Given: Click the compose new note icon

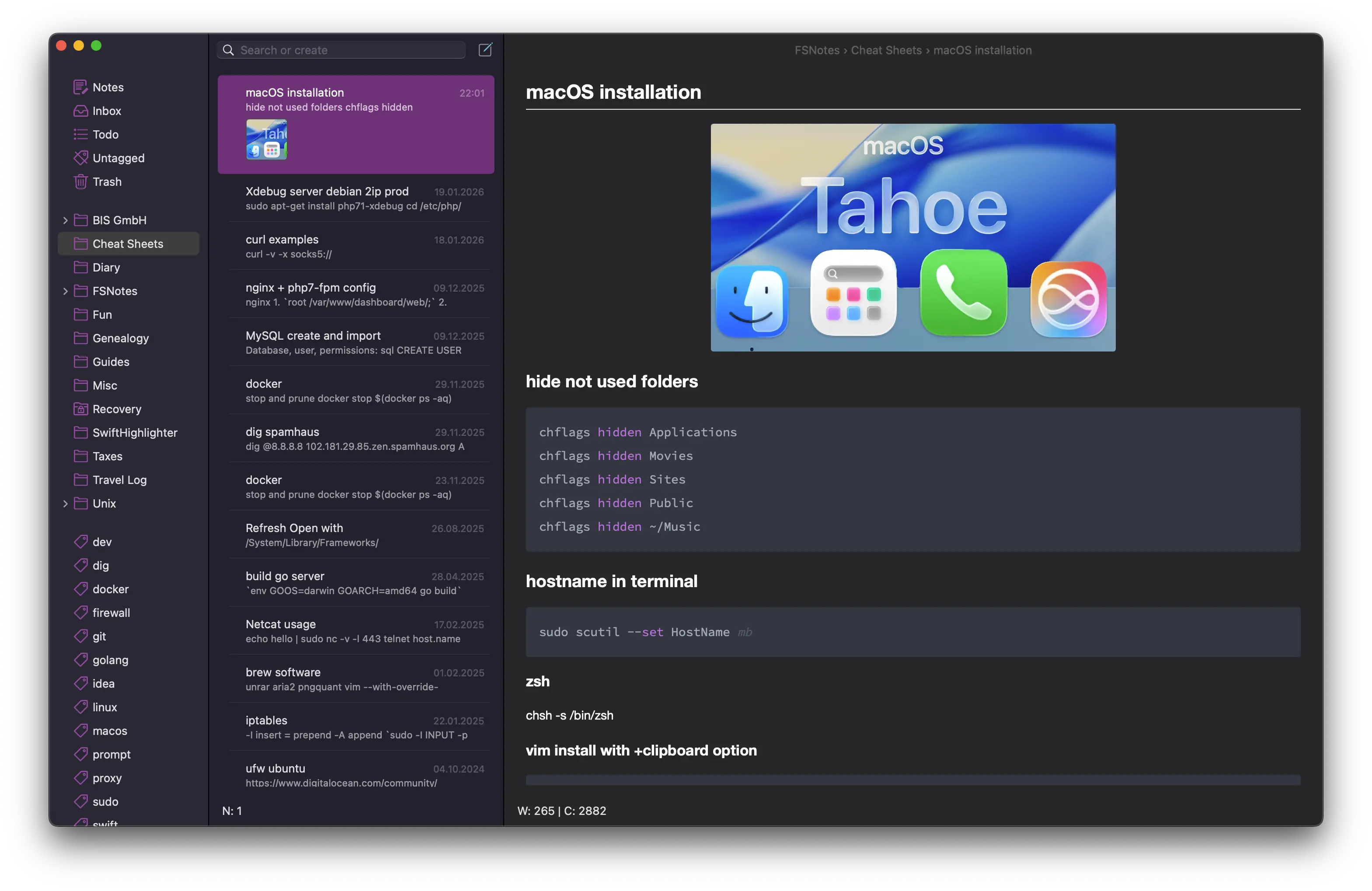Looking at the screenshot, I should (x=485, y=49).
